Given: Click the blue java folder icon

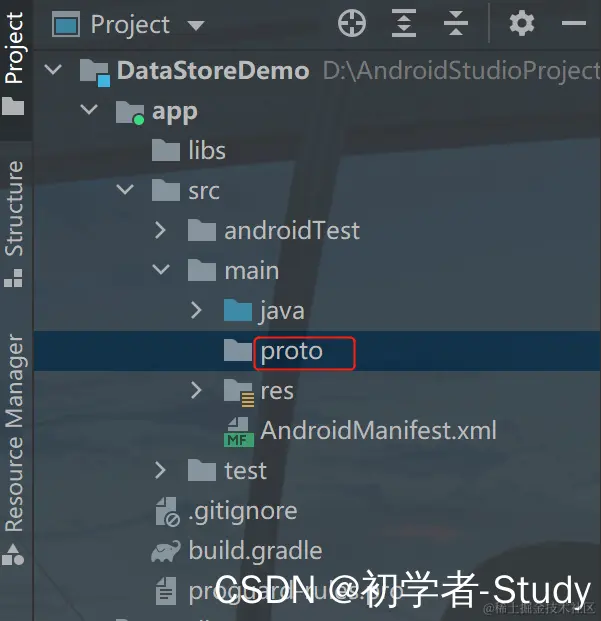Looking at the screenshot, I should tap(238, 310).
